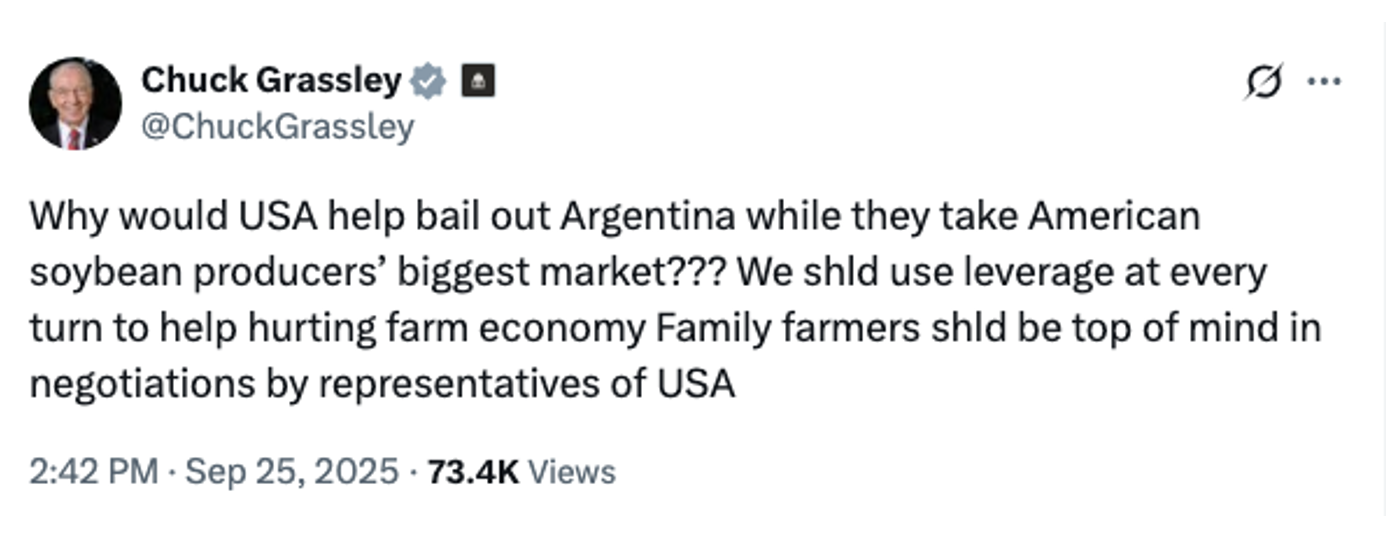This screenshot has width=1386, height=534.
Task: Click the Sep 25, 2025 date
Action: point(294,471)
